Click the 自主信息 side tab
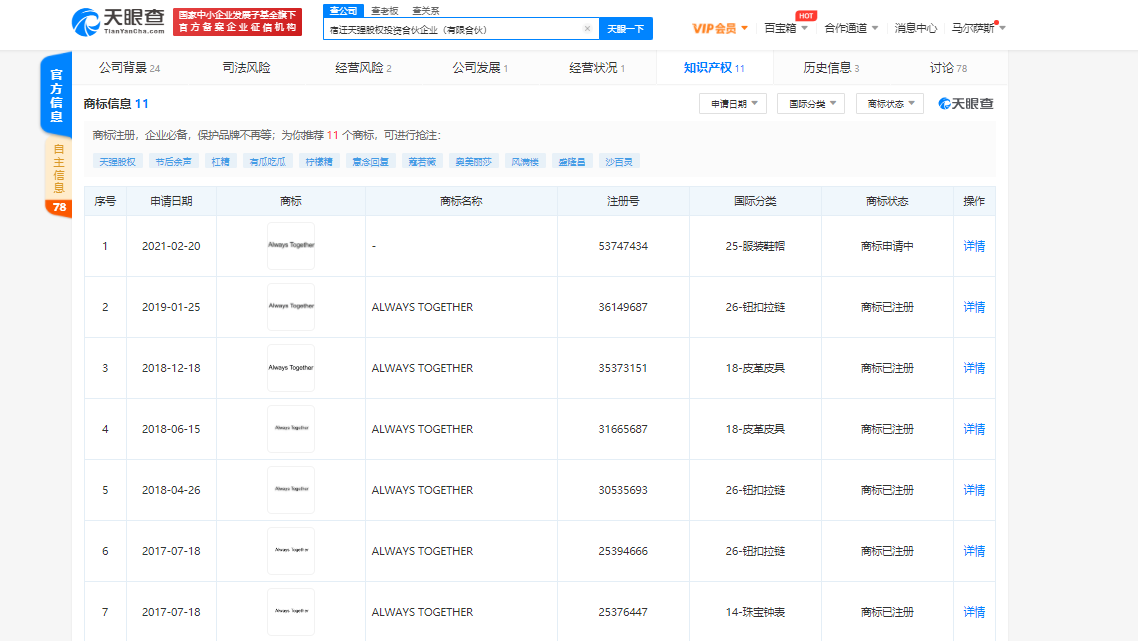Viewport: 1138px width, 641px height. tap(58, 167)
